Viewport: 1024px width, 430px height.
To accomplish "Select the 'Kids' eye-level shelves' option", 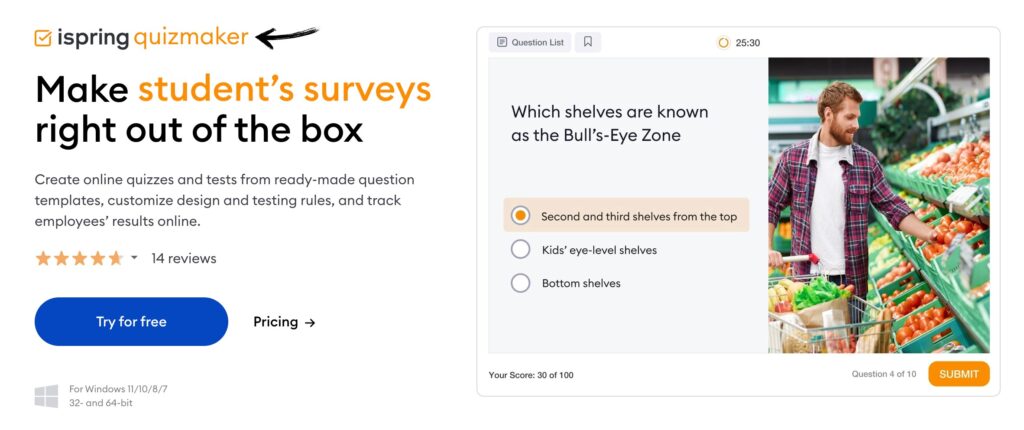I will coord(520,250).
